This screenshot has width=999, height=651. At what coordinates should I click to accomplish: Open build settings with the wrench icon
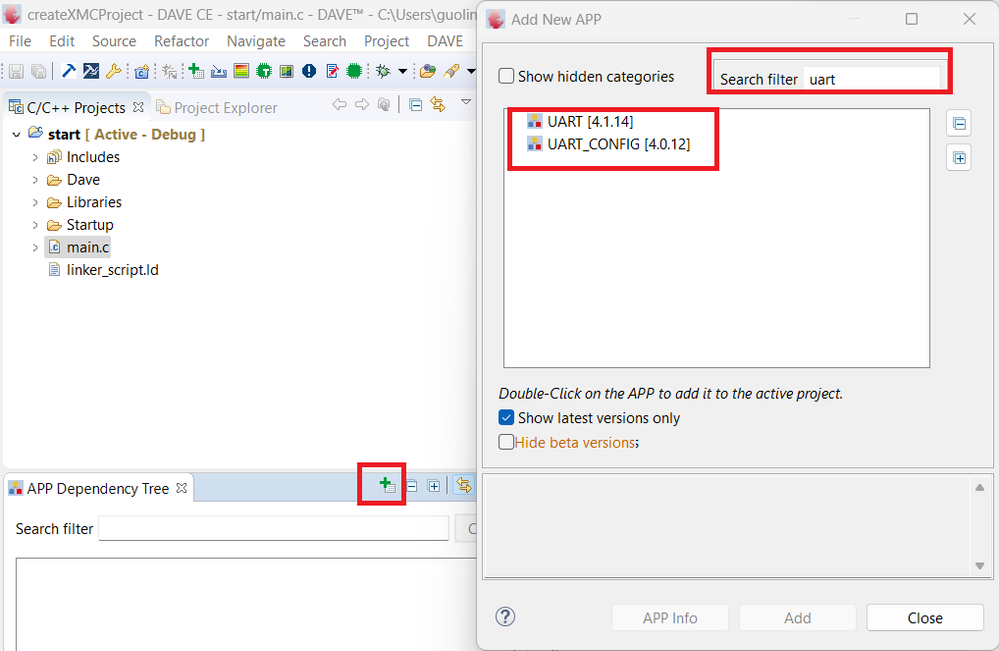pos(113,71)
